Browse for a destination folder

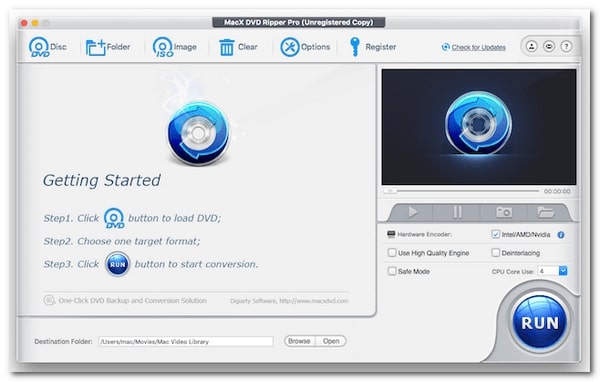click(x=299, y=341)
